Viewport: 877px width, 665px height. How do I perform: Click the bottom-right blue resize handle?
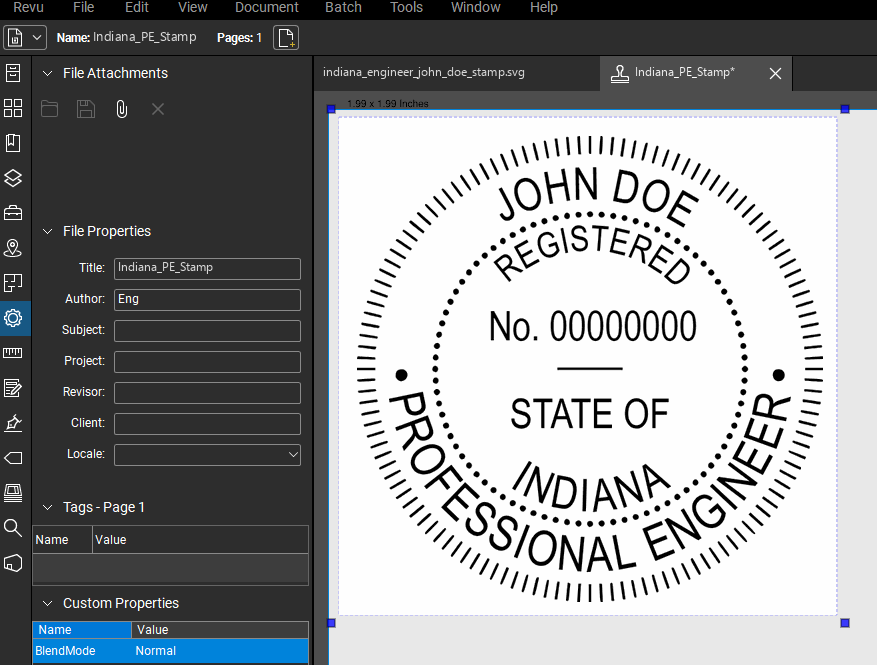tap(845, 623)
